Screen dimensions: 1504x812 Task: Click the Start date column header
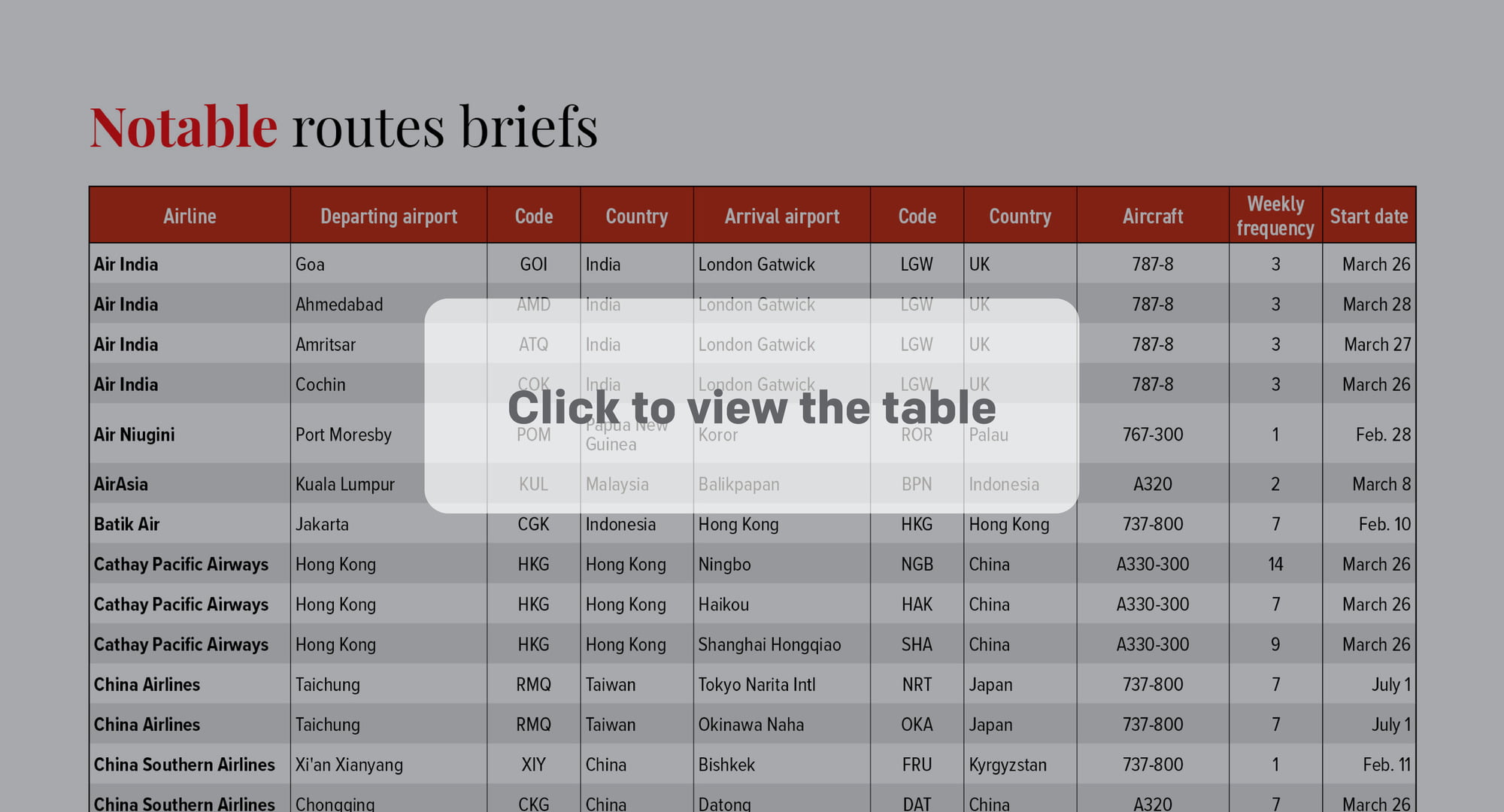tap(1369, 217)
